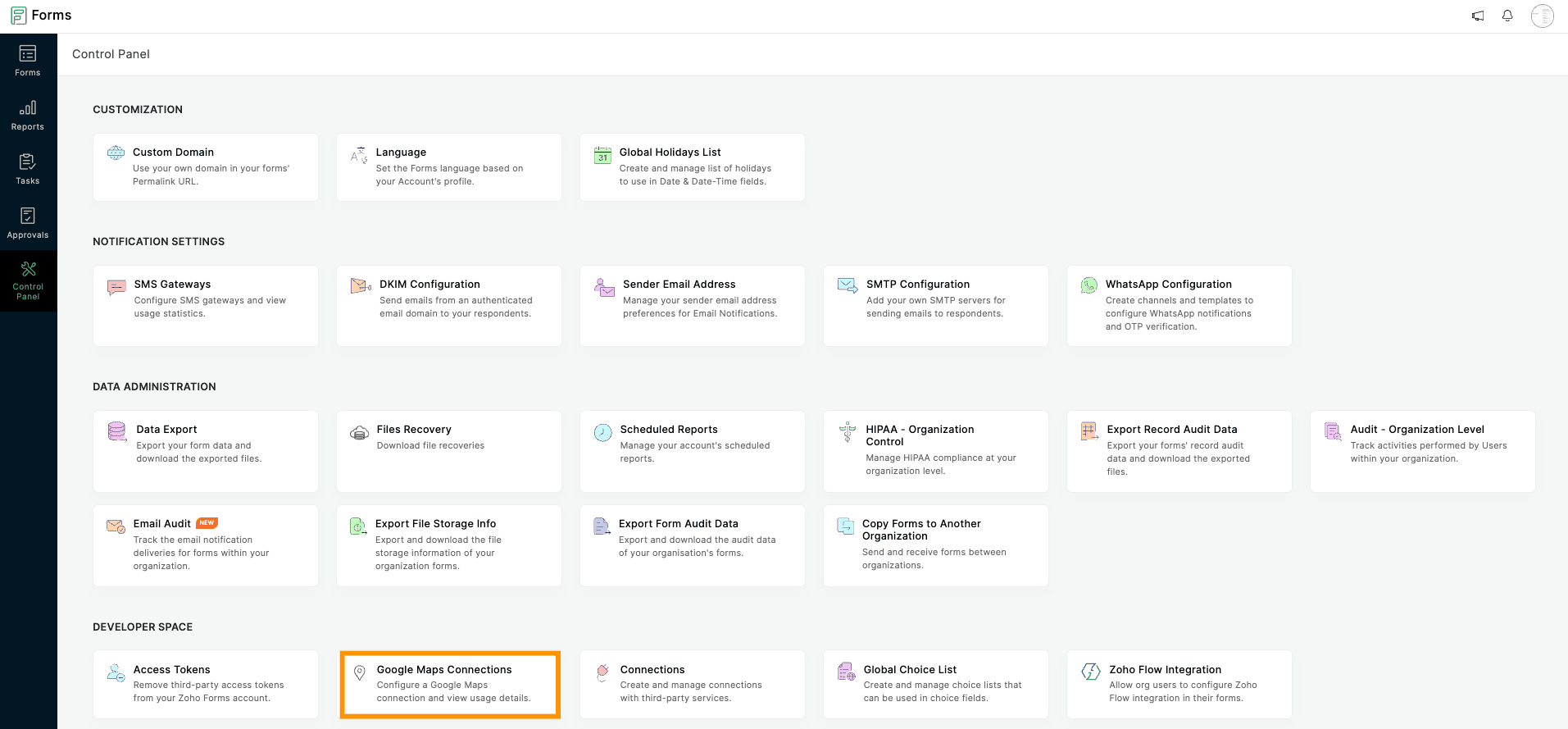Switch to Reports in the sidebar
This screenshot has width=1568, height=729.
pyautogui.click(x=28, y=115)
